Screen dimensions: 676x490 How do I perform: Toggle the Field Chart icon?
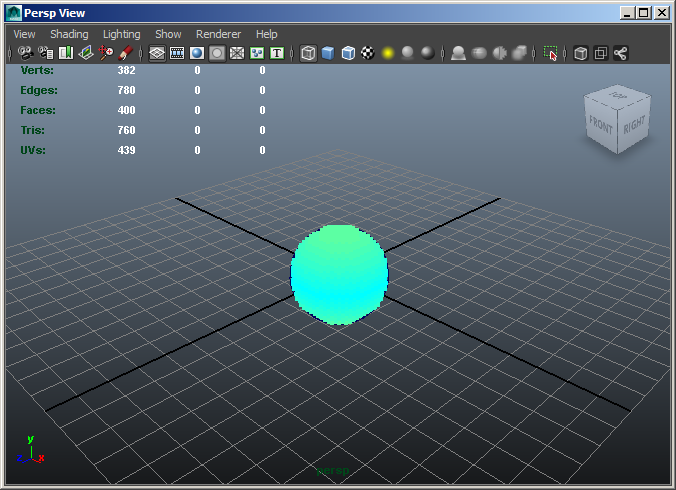tap(237, 53)
